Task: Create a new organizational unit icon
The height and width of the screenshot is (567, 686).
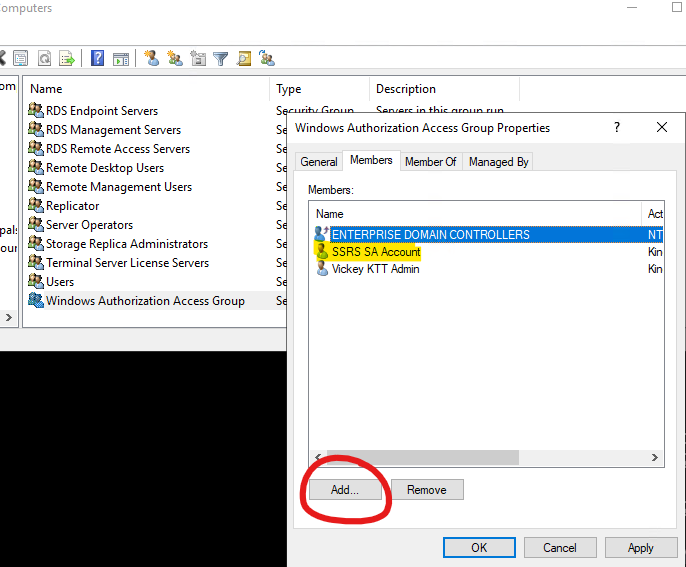Action: (198, 58)
